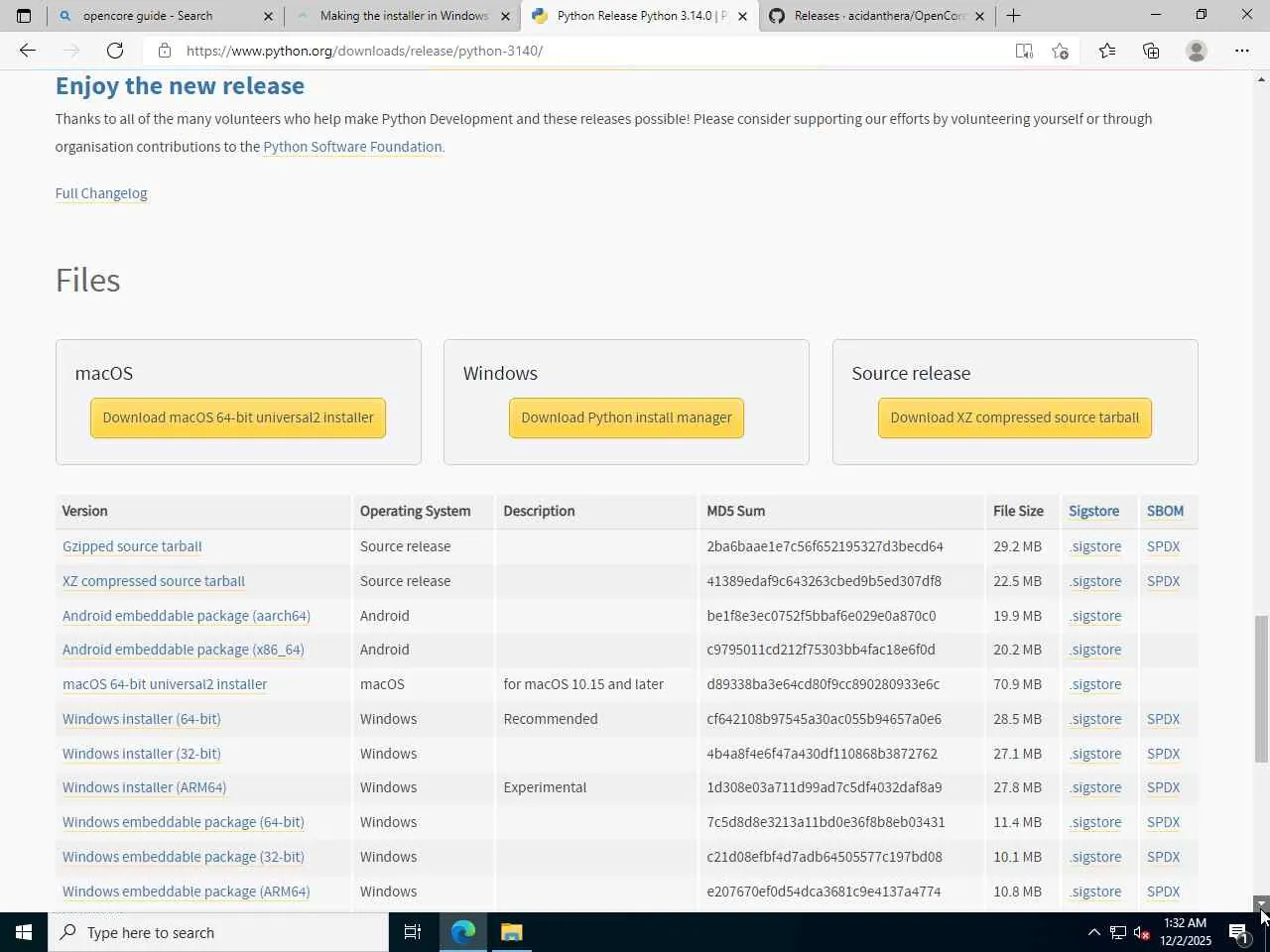1270x952 pixels.
Task: Click the taskbar clock showing 1:32 AM
Action: point(1185,932)
